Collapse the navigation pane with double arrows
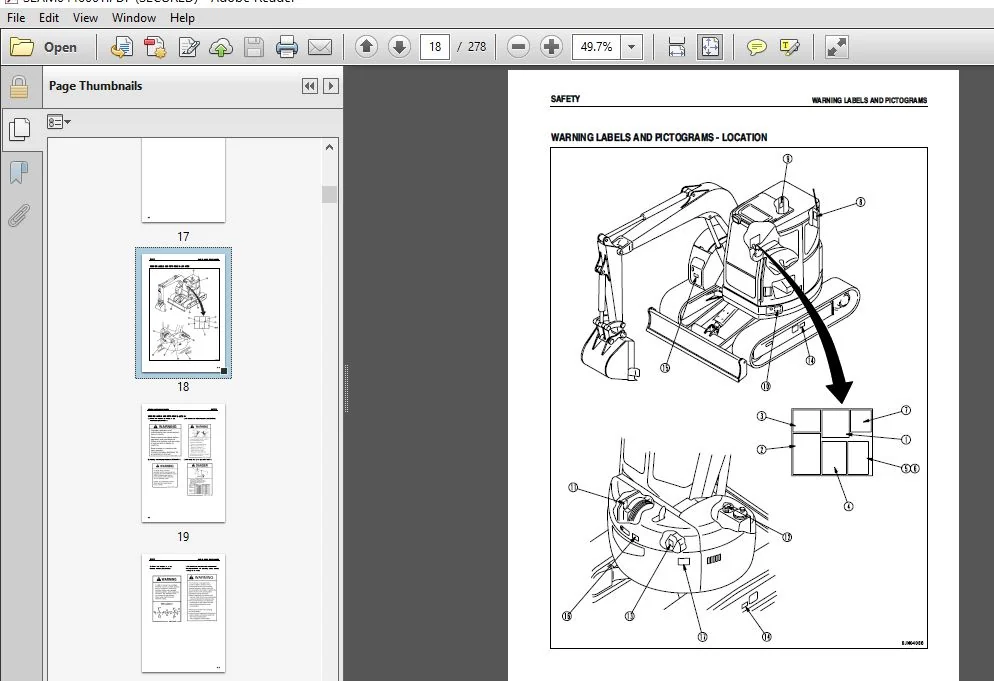The image size is (994, 681). pos(309,86)
